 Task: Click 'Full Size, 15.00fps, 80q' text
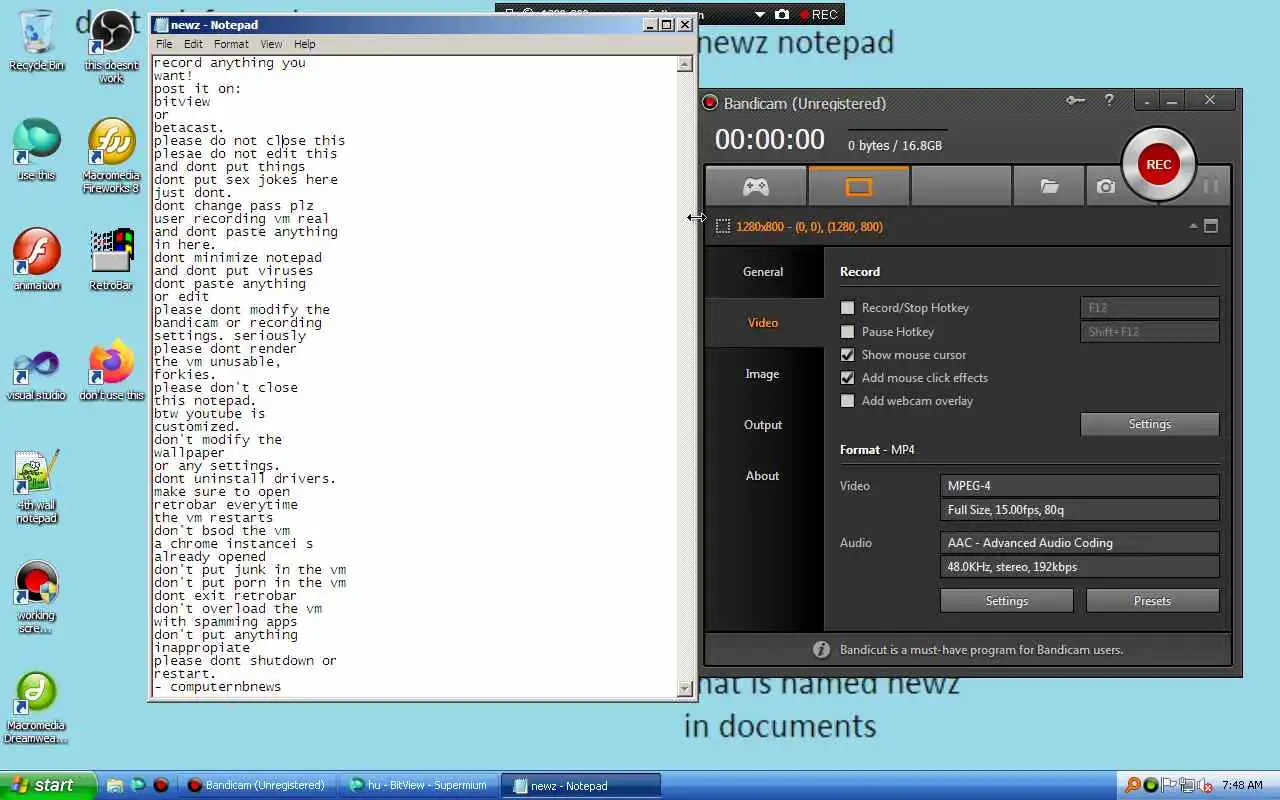tap(1006, 510)
